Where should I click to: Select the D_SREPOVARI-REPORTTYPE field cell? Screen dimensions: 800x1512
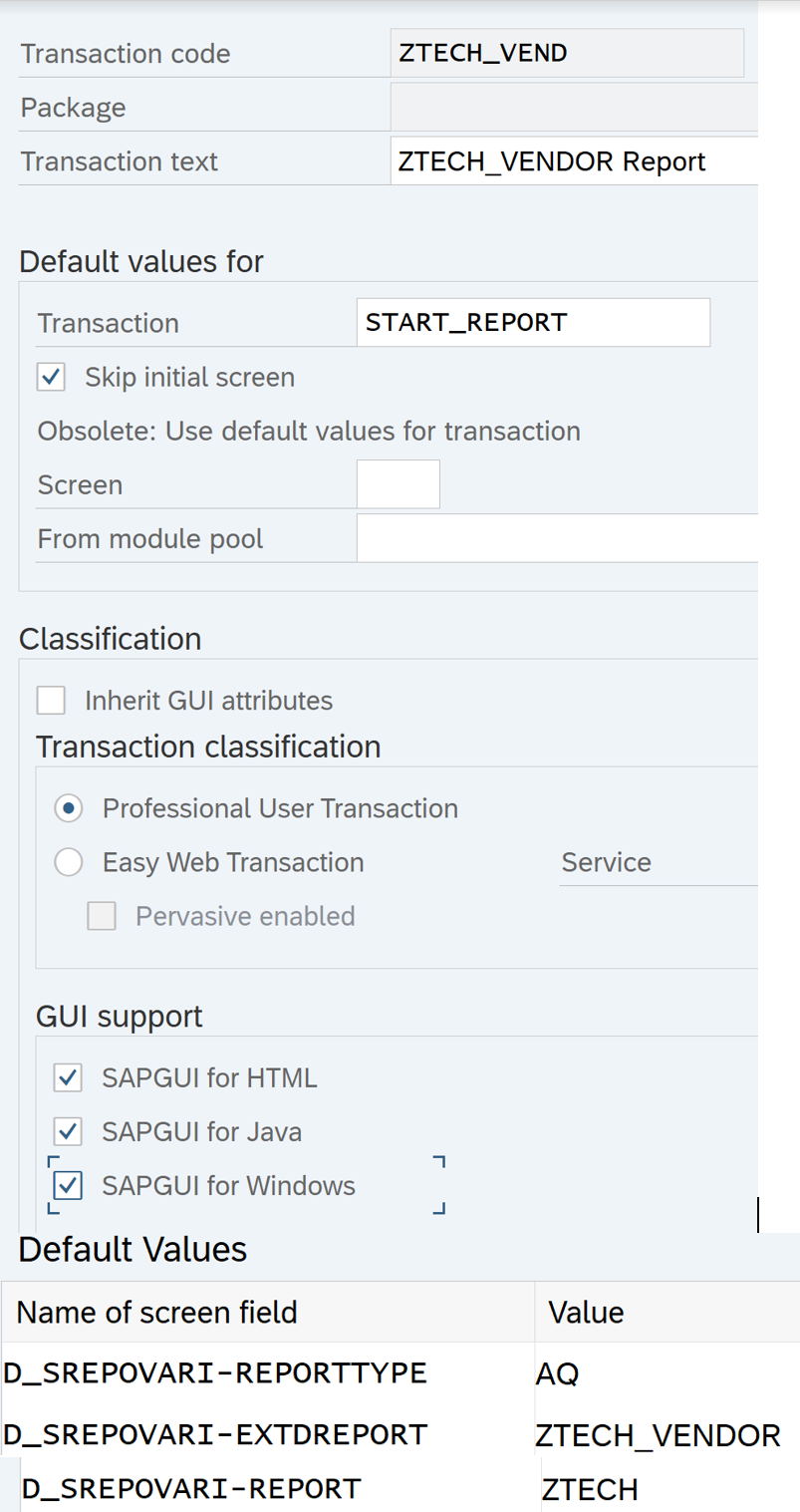click(215, 1373)
